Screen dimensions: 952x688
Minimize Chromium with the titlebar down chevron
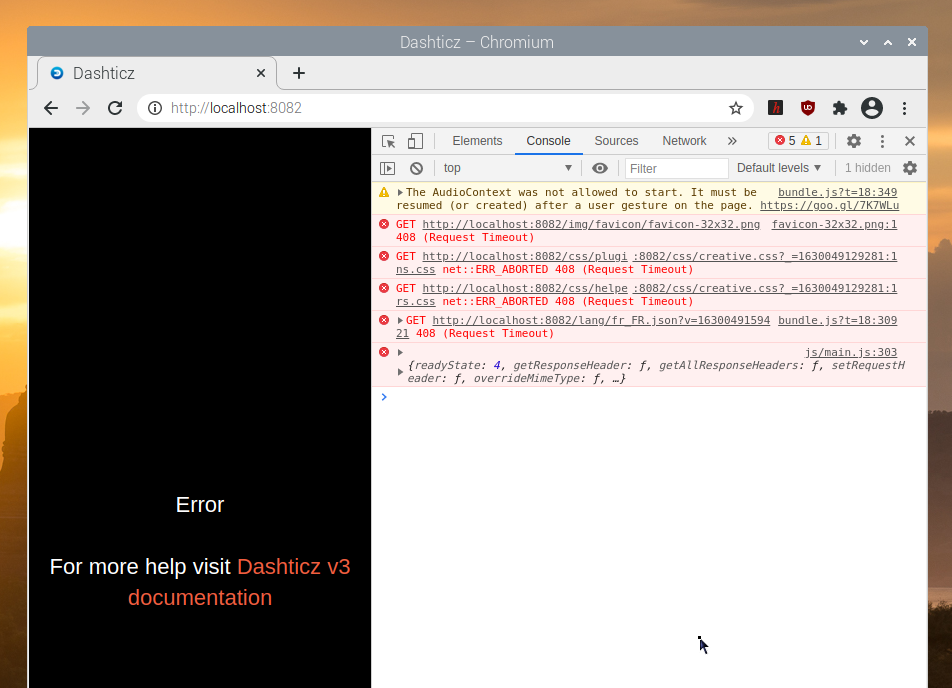864,43
